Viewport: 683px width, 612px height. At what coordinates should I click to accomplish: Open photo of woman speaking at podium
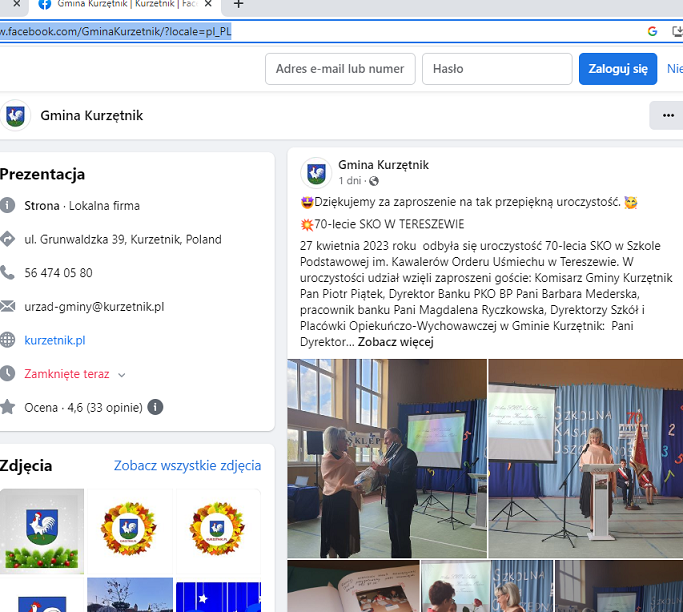pyautogui.click(x=586, y=458)
